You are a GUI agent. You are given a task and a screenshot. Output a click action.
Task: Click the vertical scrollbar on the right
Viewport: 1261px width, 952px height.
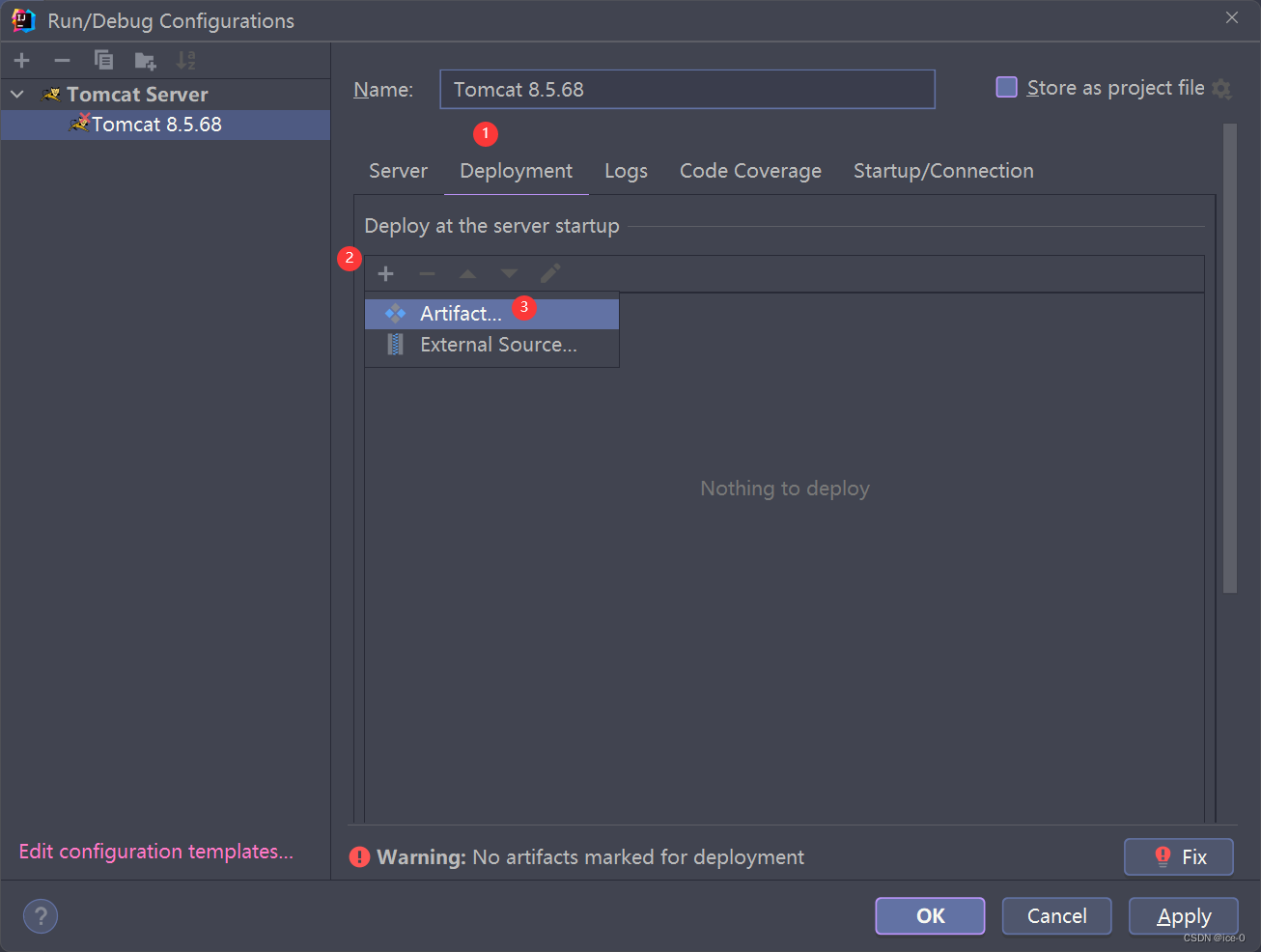(1229, 357)
